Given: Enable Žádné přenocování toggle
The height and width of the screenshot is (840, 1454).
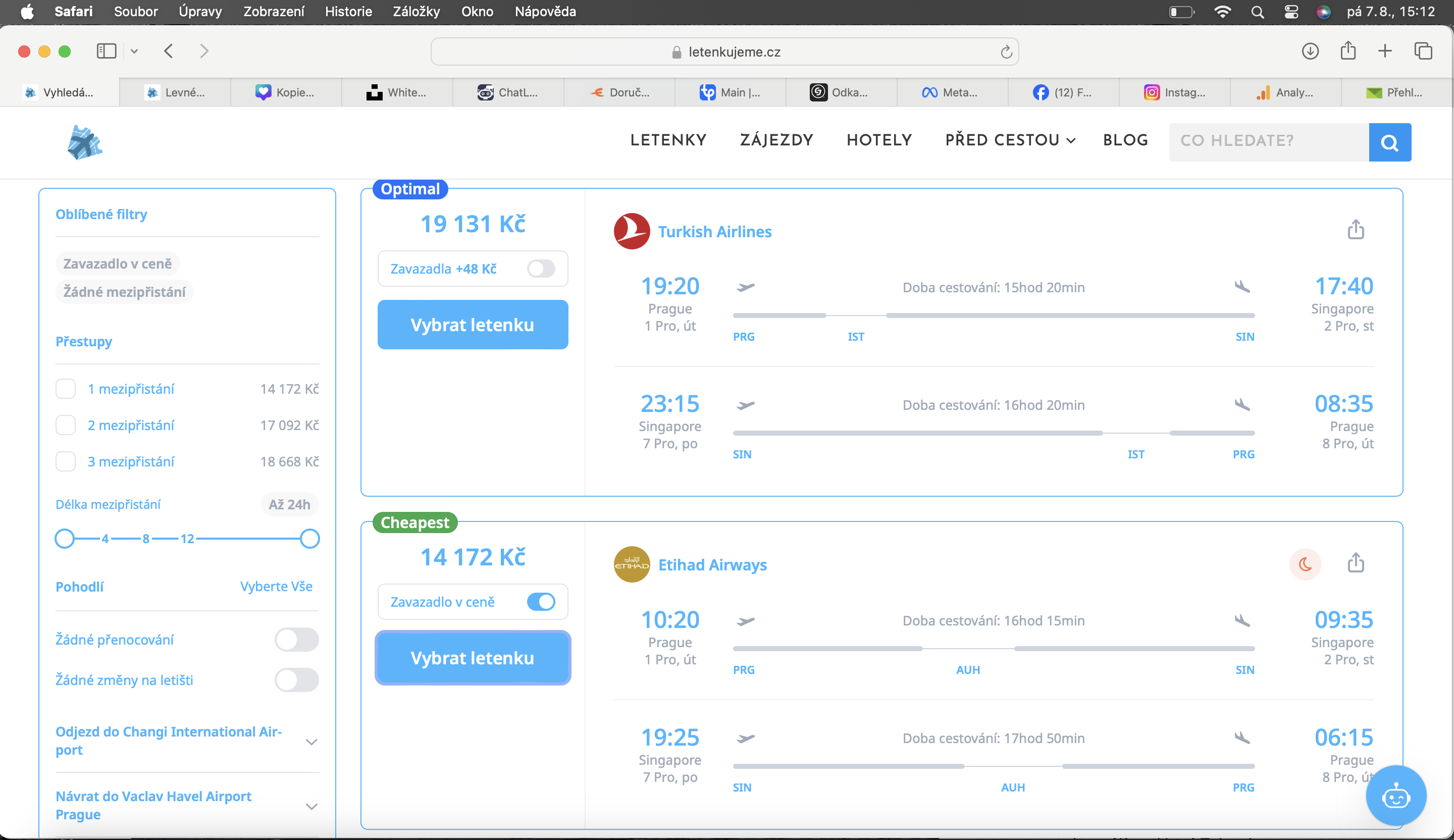Looking at the screenshot, I should click(x=296, y=640).
